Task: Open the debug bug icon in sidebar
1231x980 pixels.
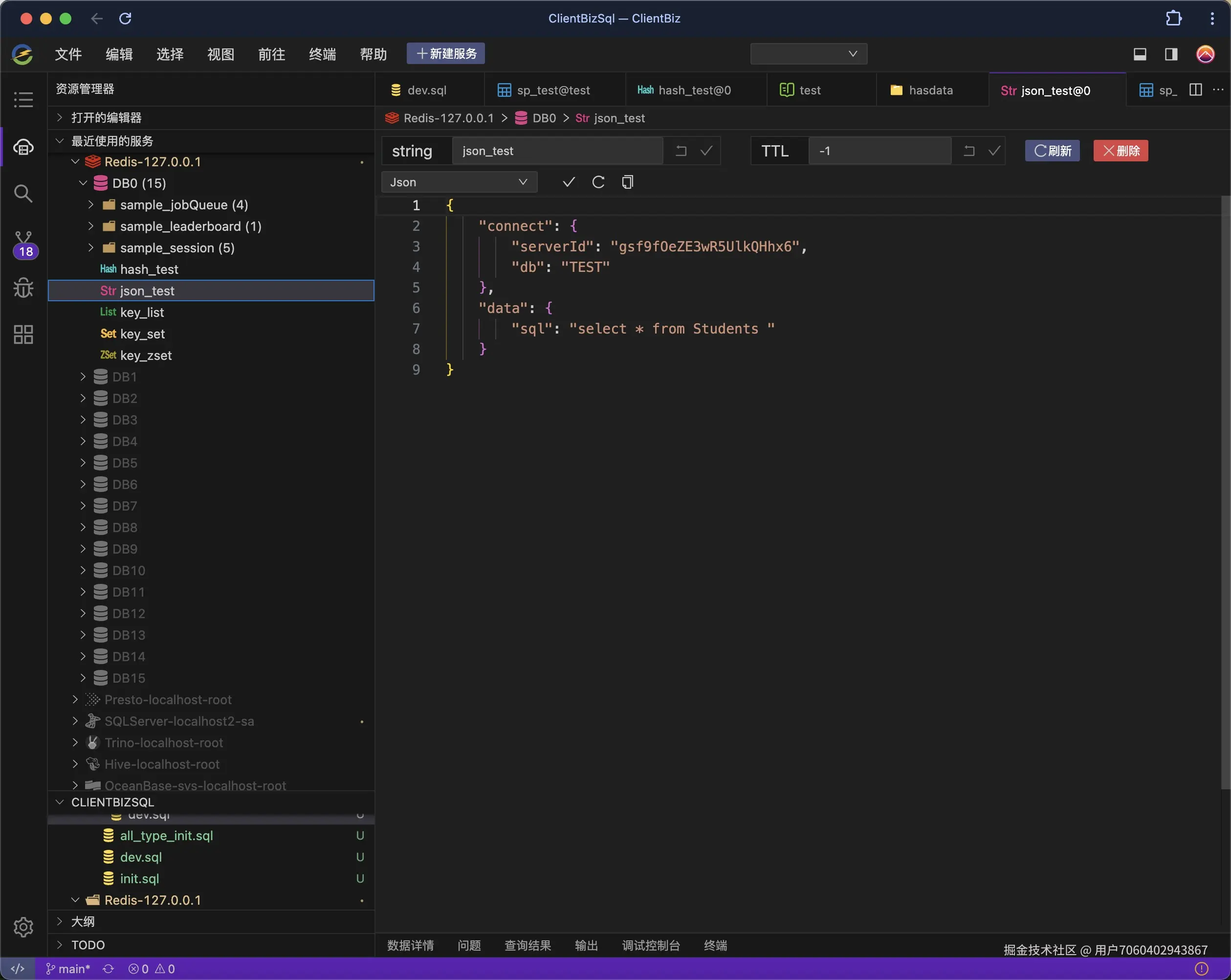Action: pos(23,288)
